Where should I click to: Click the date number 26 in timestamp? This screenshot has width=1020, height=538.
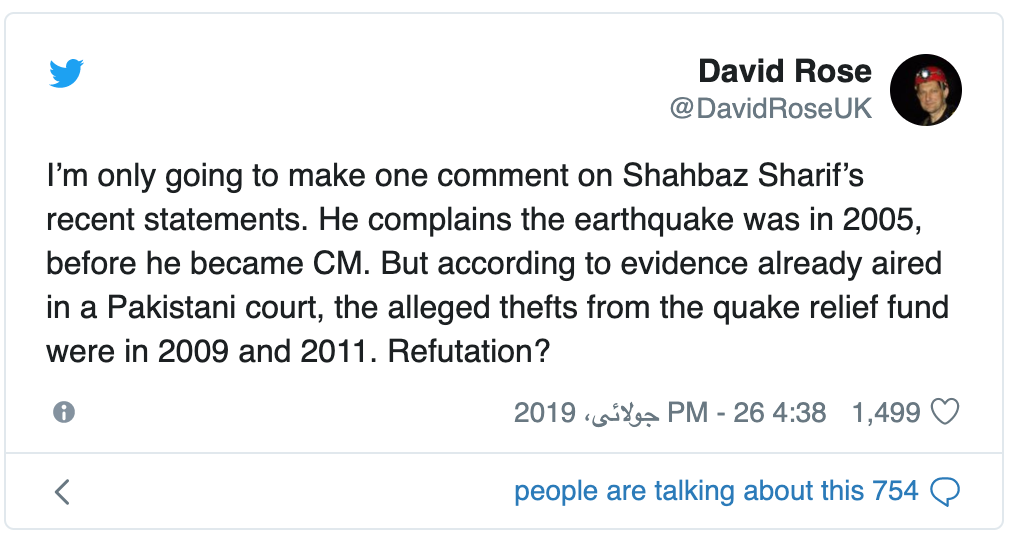tap(748, 412)
